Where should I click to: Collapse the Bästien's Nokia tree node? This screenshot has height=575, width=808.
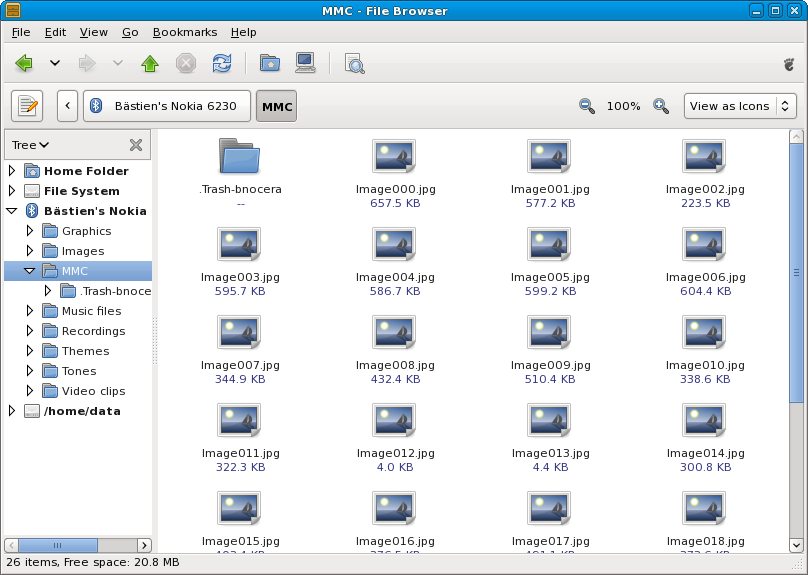[12, 211]
